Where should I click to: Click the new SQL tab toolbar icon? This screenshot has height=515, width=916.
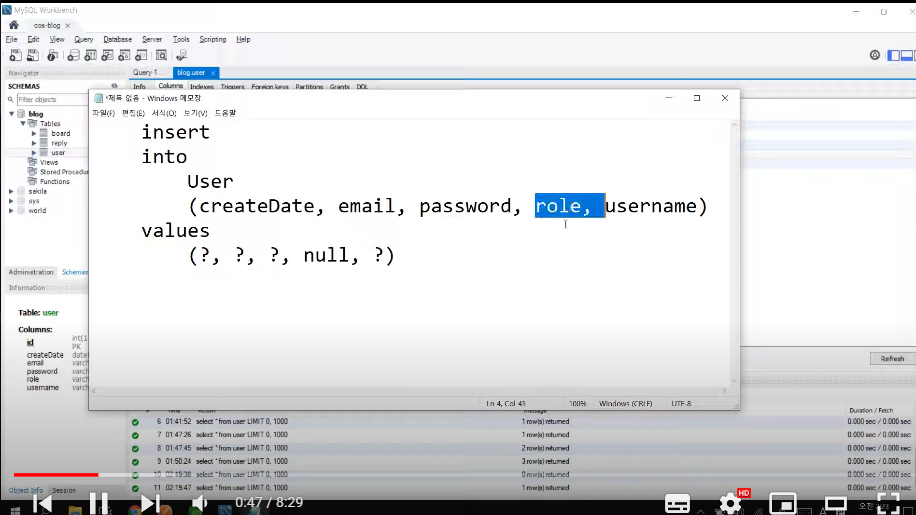15,55
